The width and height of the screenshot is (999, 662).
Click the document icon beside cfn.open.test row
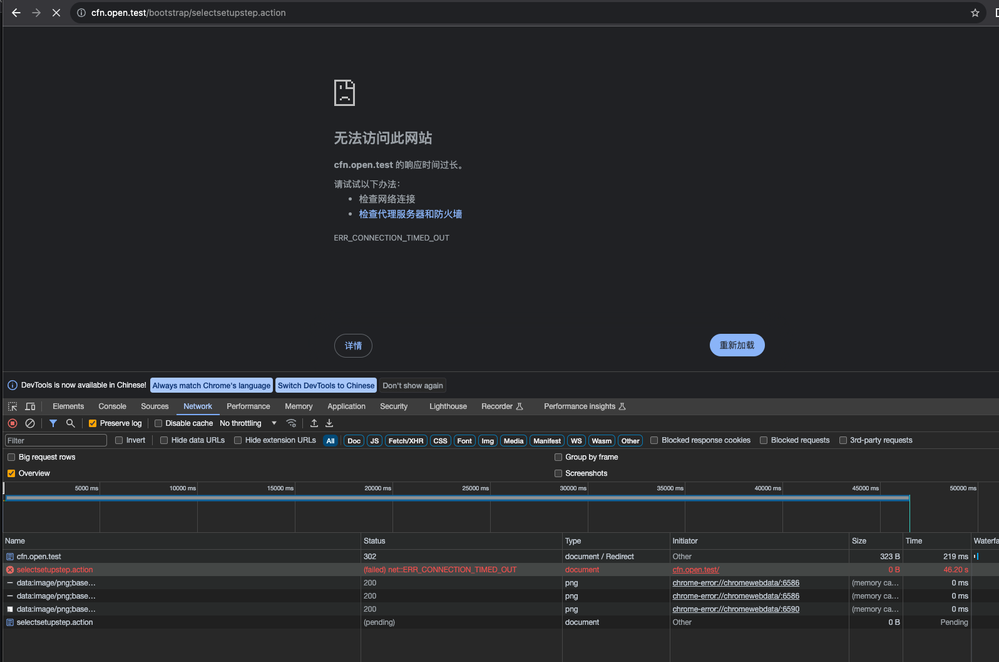point(10,557)
